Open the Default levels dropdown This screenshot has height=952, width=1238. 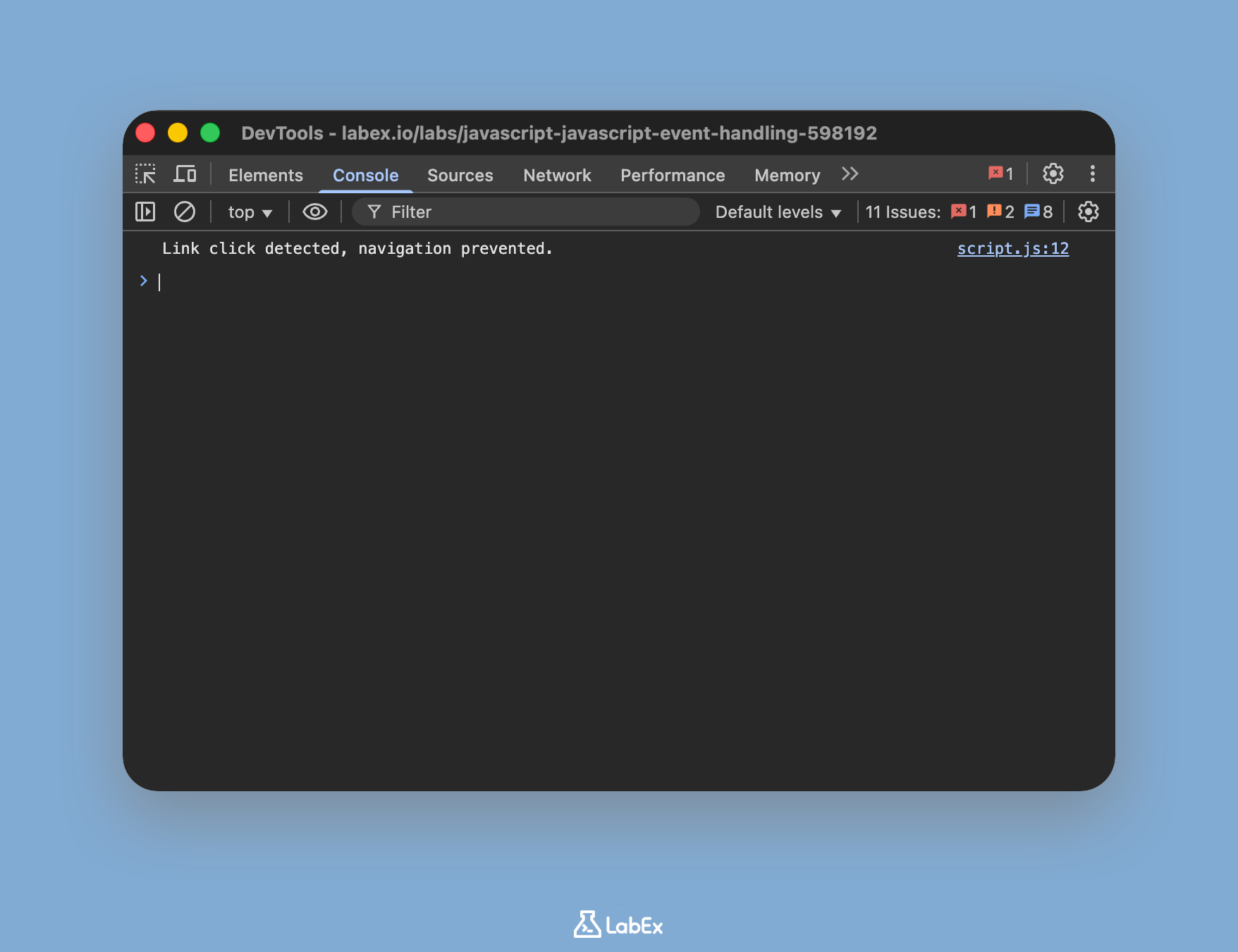[x=776, y=212]
